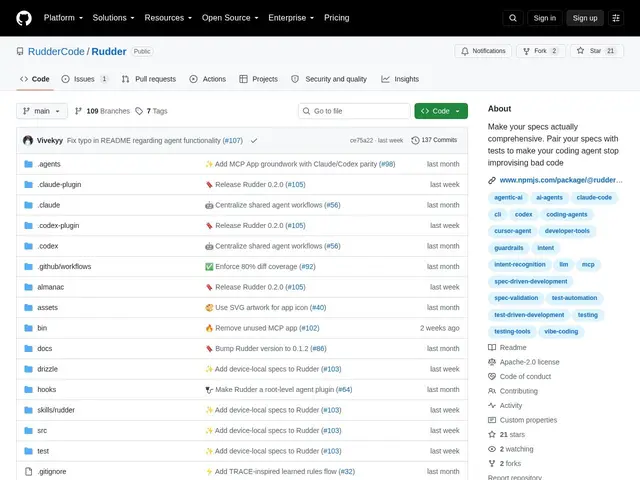Click the folder icon for drizzle
Screen dimensions: 640x480
point(29,369)
